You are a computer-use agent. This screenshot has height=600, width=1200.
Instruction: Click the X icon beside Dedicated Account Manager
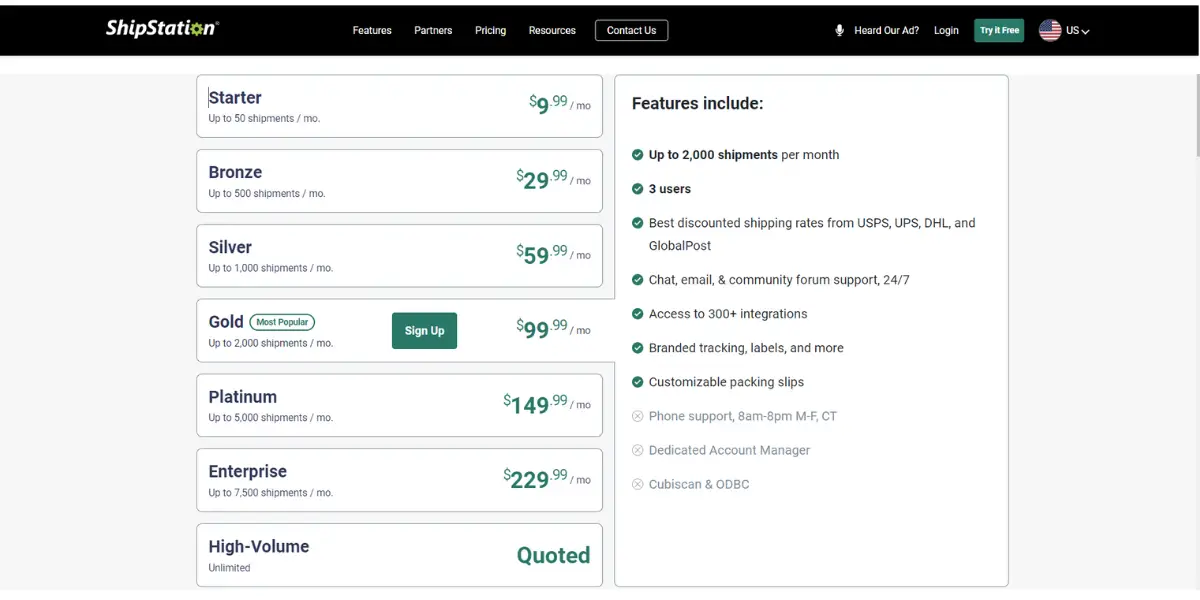click(x=638, y=450)
